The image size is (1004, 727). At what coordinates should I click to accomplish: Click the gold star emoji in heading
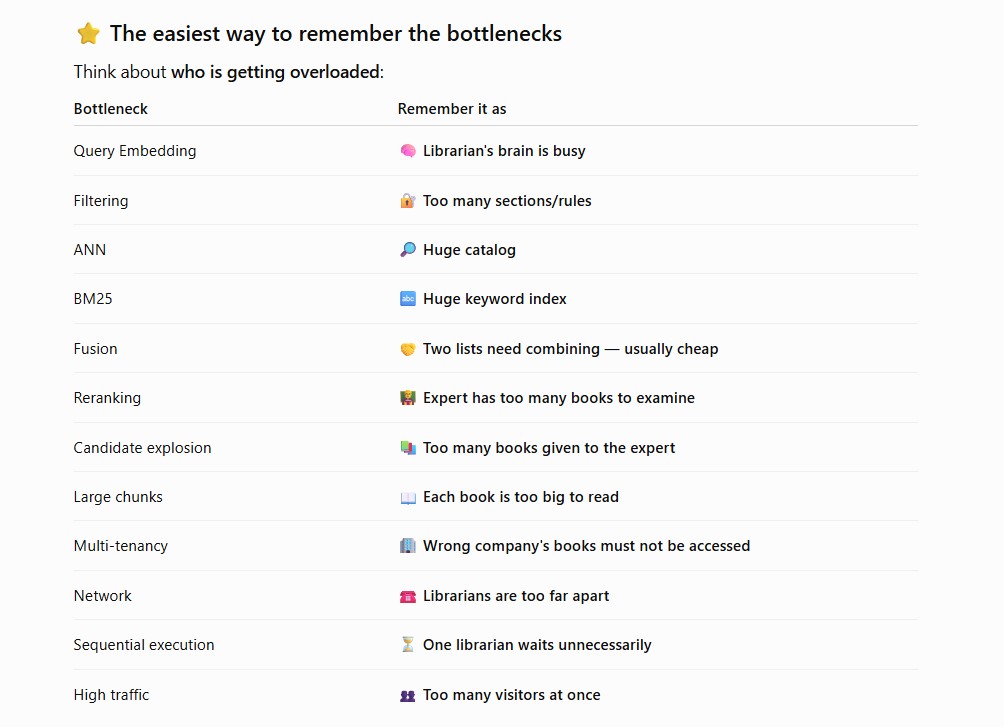click(x=88, y=33)
